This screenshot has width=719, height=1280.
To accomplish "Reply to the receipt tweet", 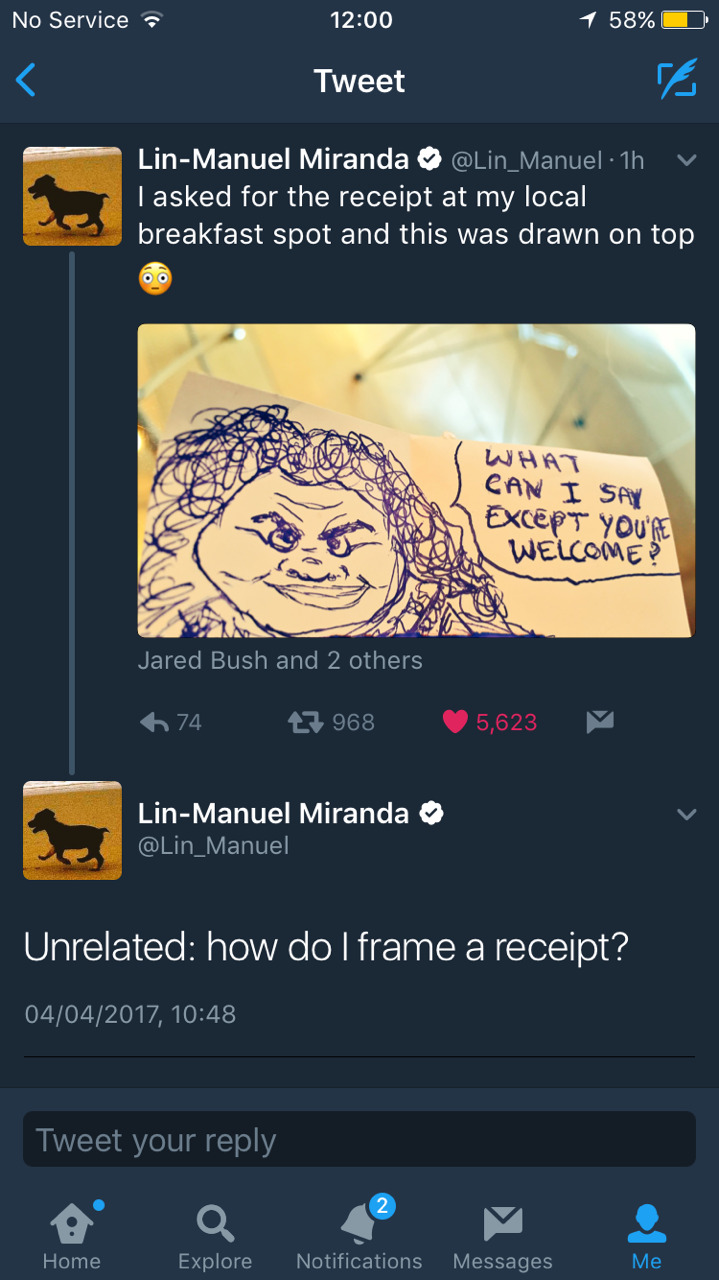I will point(153,722).
